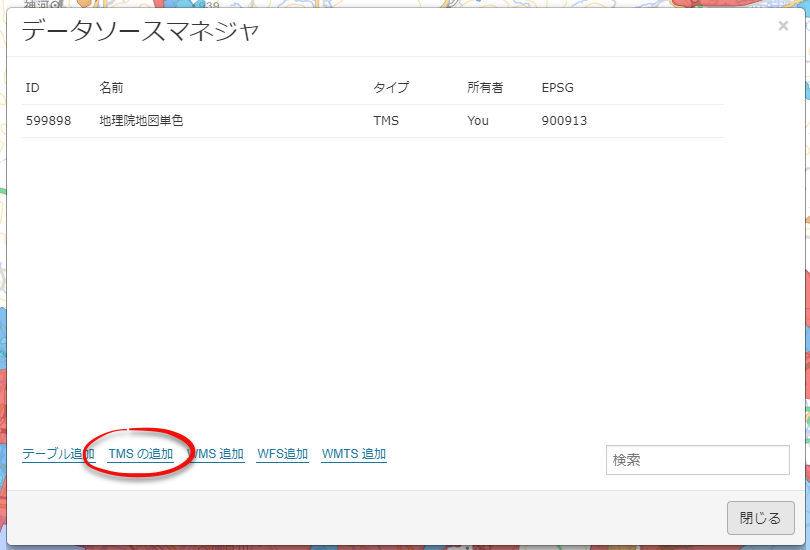Click the 地理院地図単色 name cell

141,120
